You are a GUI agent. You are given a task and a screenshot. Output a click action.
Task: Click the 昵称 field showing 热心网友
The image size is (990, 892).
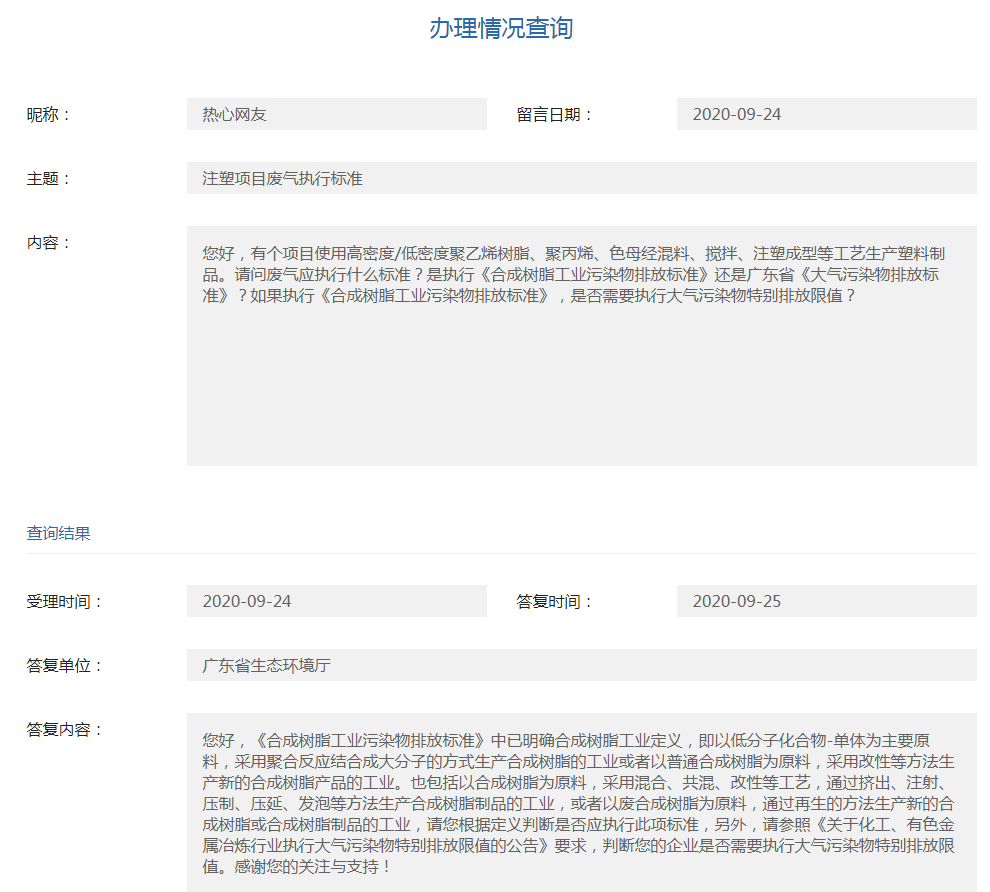337,114
